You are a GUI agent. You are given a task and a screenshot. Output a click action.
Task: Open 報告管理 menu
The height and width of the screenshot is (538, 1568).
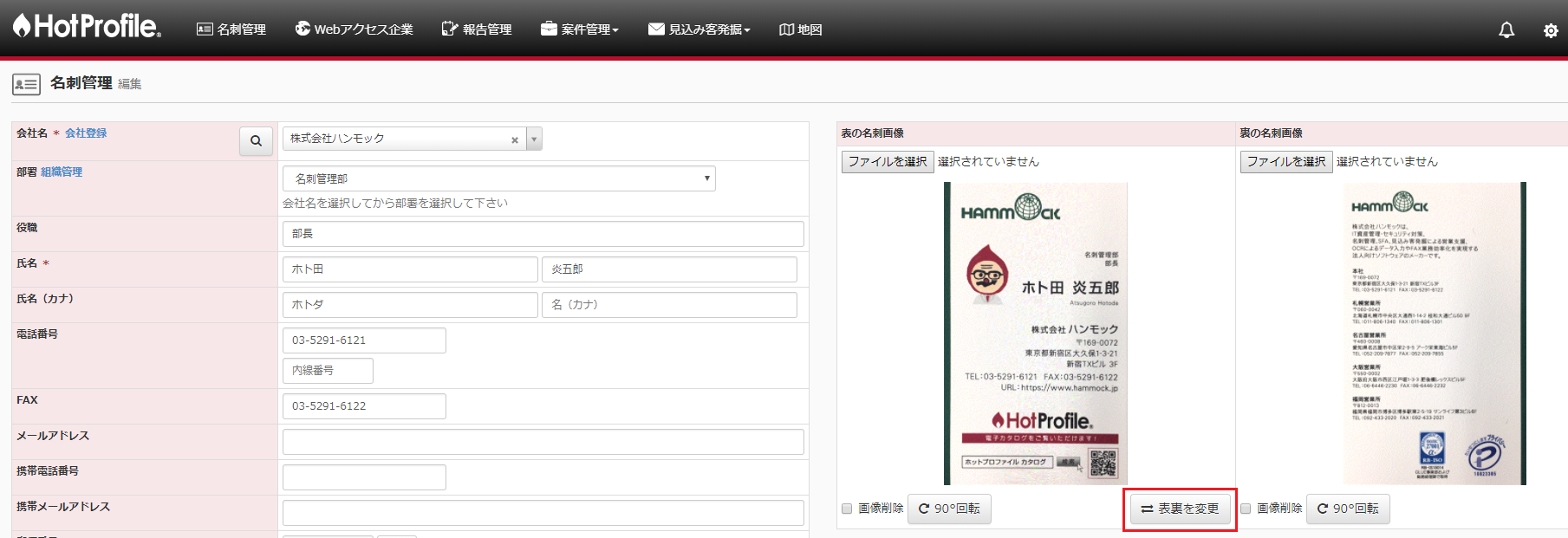(477, 29)
